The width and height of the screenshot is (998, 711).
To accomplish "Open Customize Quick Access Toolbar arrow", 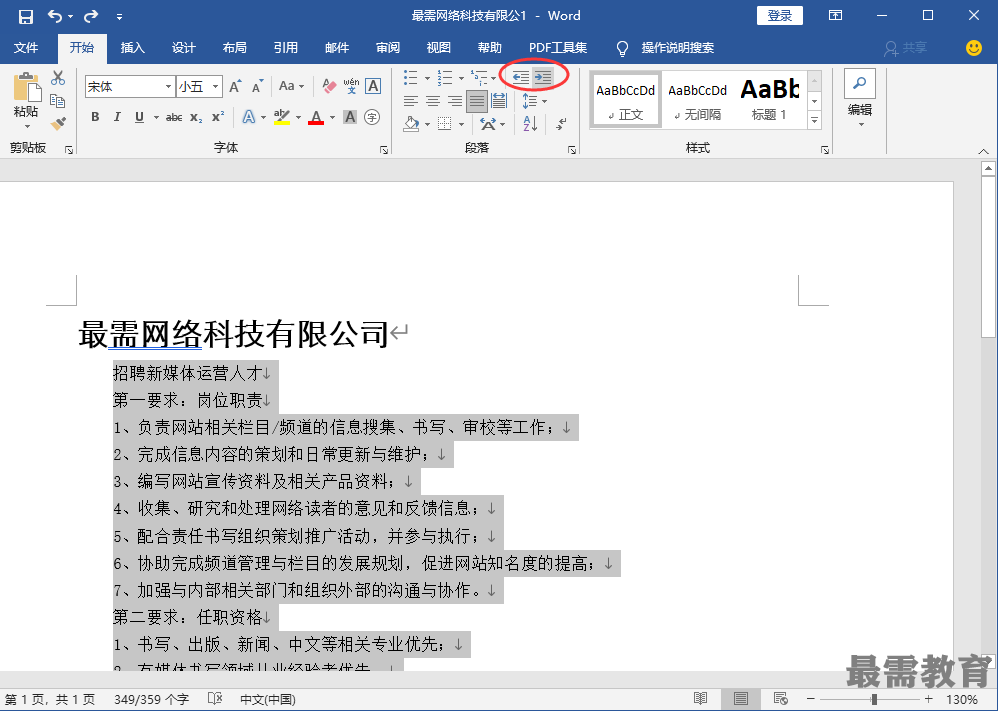I will (x=119, y=17).
